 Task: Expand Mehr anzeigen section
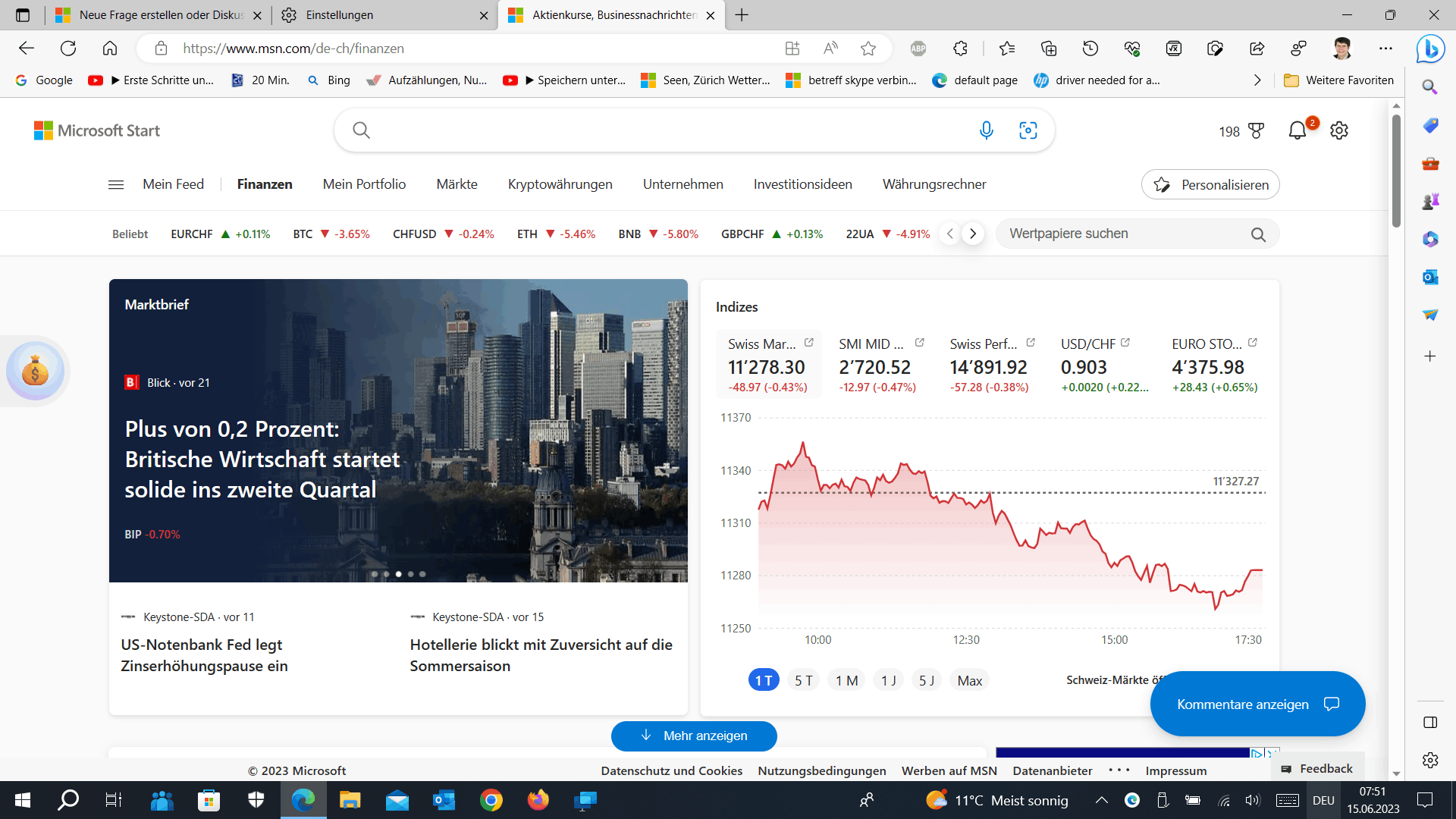[x=694, y=736]
